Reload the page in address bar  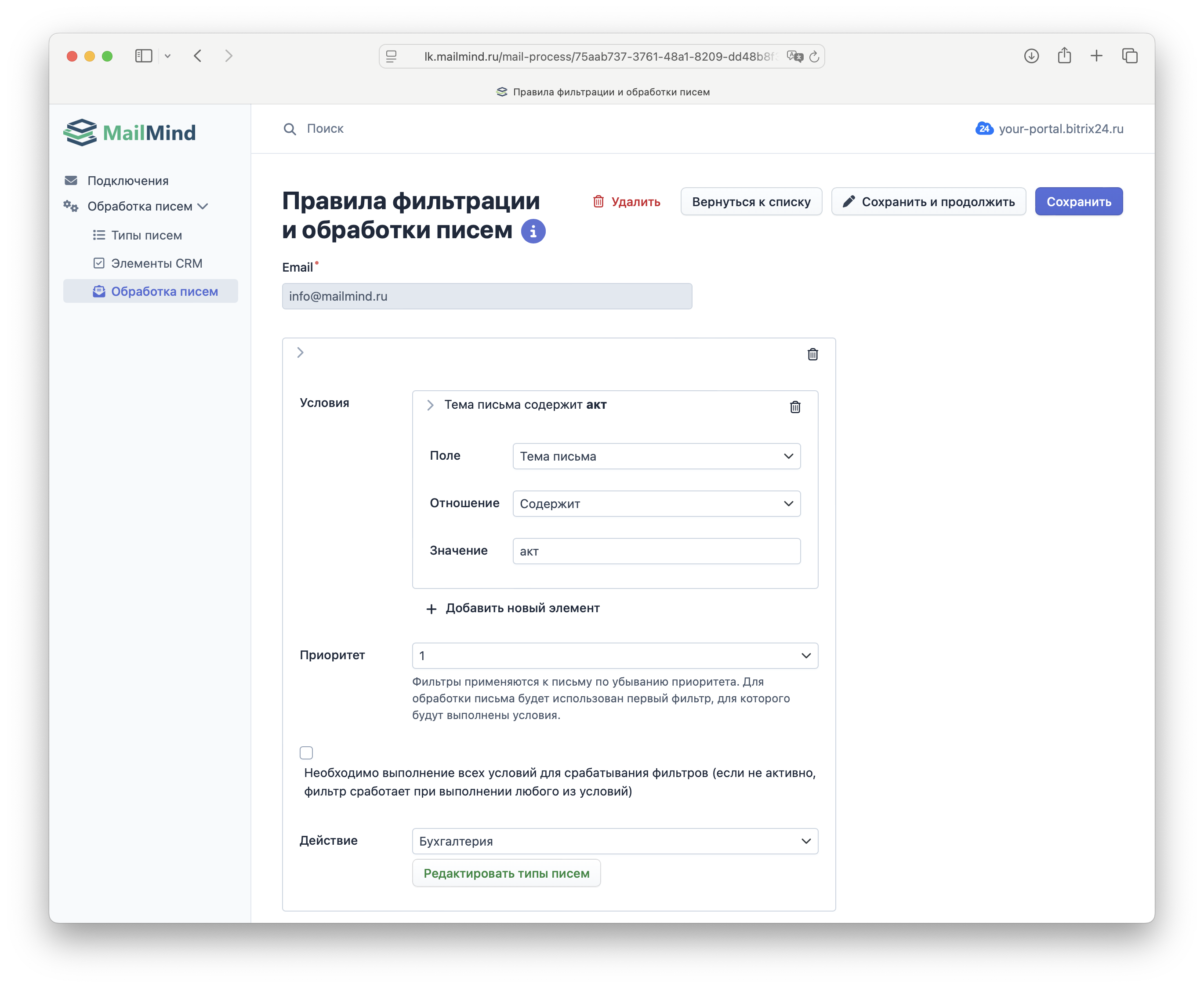point(814,56)
